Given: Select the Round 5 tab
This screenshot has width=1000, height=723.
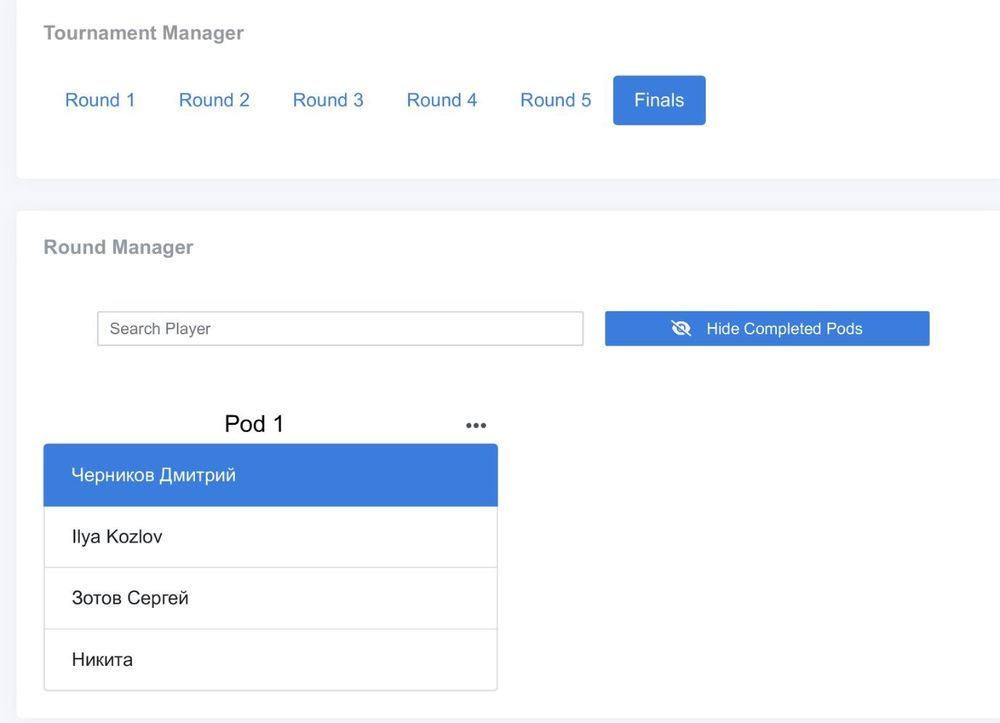Looking at the screenshot, I should click(x=555, y=100).
